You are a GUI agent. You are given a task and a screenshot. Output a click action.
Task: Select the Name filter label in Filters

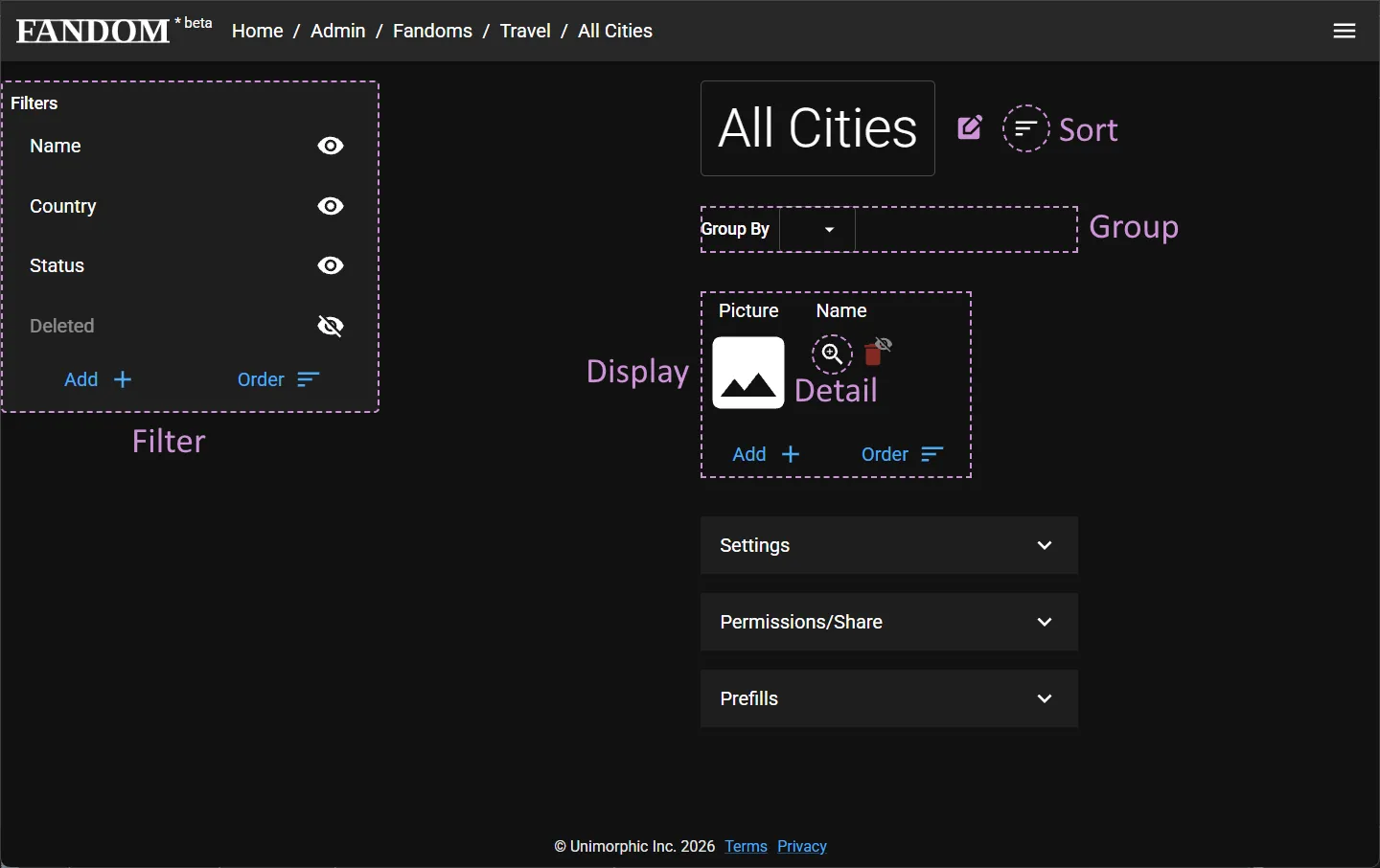pyautogui.click(x=56, y=146)
